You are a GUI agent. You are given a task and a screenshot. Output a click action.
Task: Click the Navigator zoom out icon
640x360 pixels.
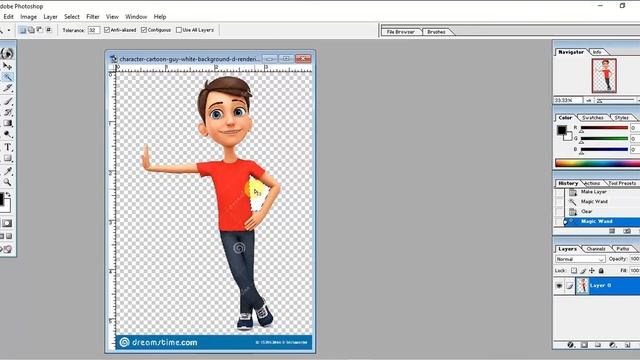pyautogui.click(x=589, y=100)
